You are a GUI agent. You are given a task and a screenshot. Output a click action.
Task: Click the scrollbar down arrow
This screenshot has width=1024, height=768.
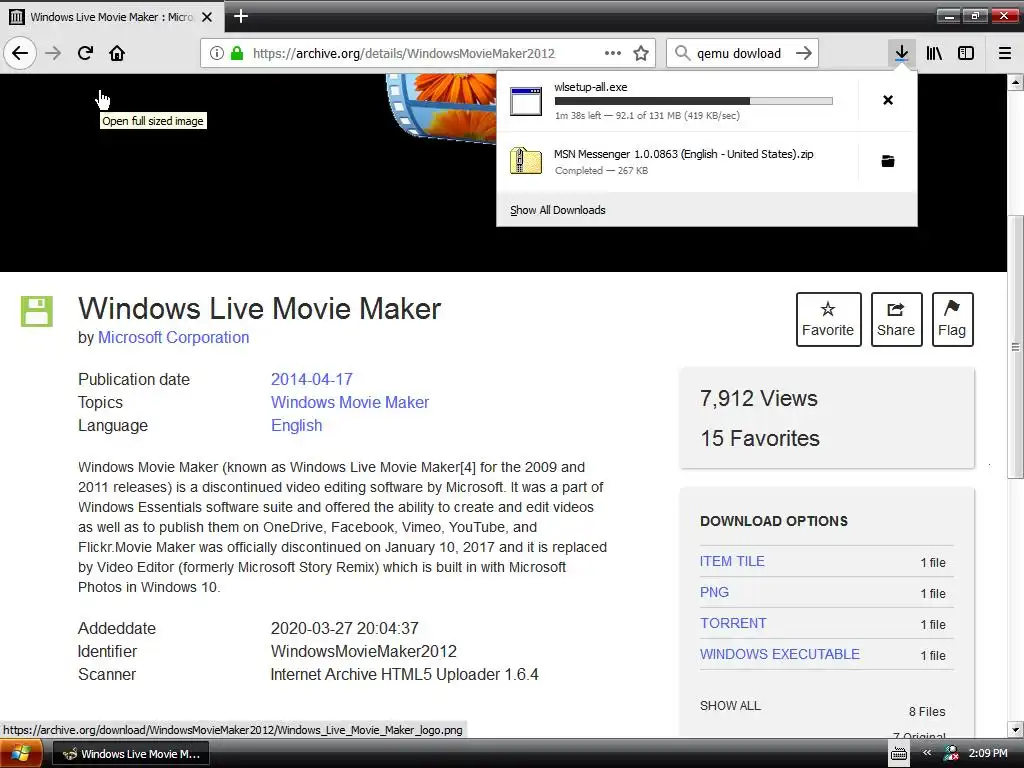coord(1015,729)
